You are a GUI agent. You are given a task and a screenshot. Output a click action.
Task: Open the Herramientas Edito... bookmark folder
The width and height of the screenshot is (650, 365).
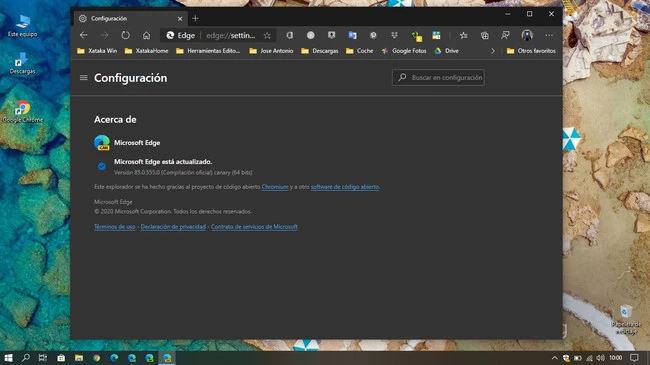tap(208, 51)
